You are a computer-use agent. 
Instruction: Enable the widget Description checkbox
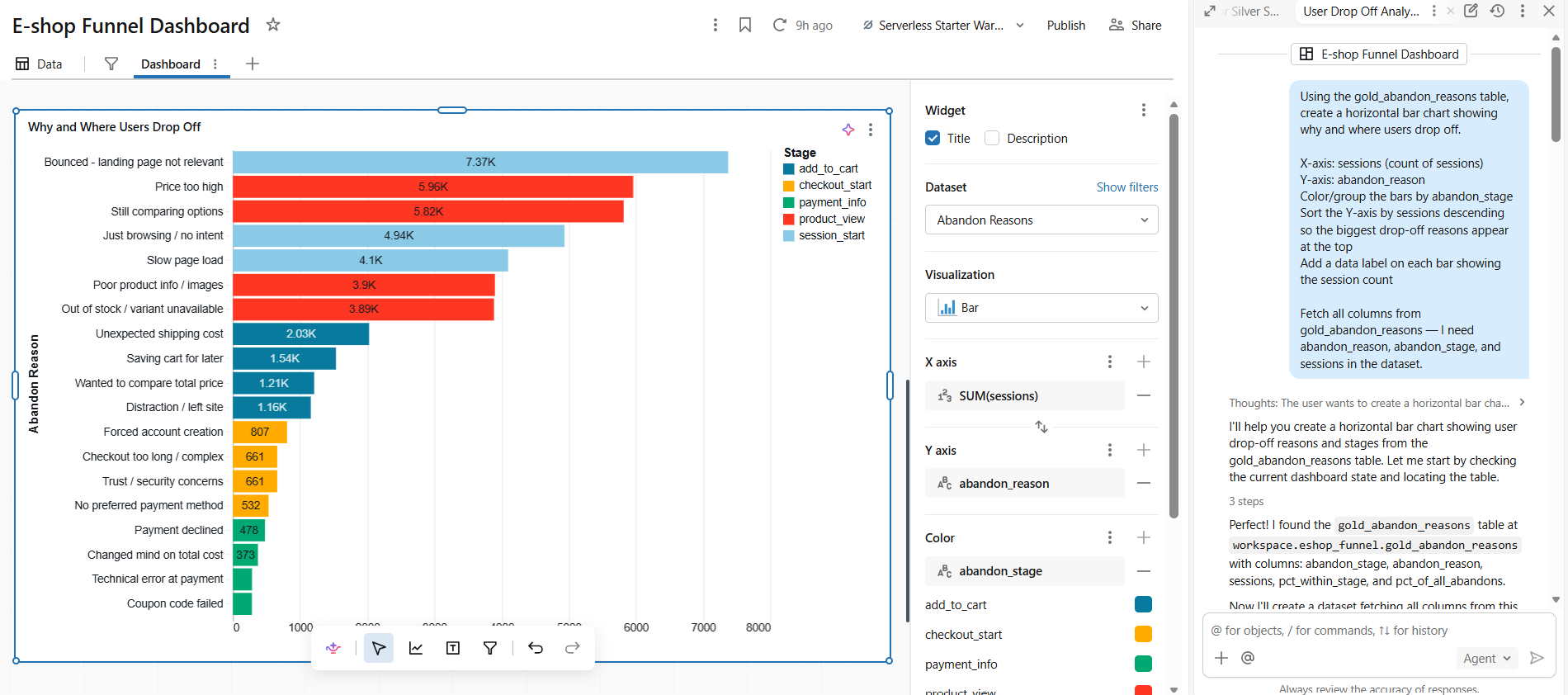click(x=992, y=138)
